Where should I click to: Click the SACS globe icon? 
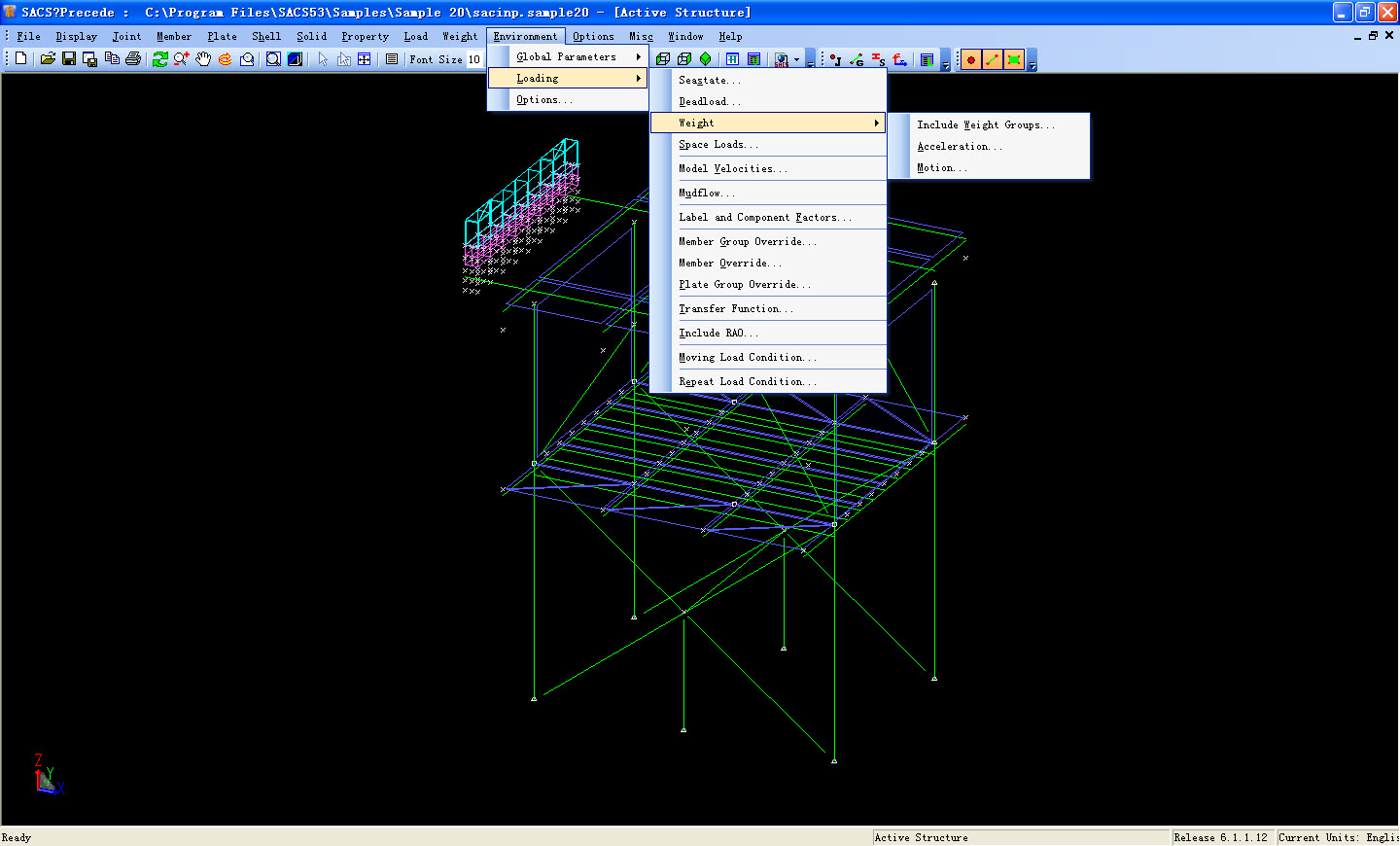(x=782, y=59)
